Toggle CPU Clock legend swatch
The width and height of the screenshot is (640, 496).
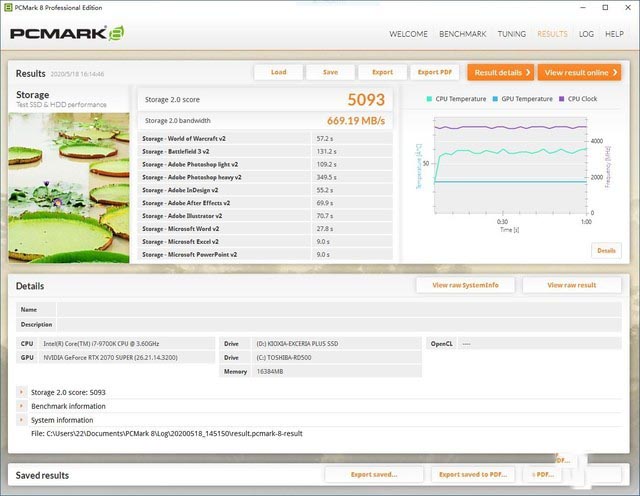point(561,99)
